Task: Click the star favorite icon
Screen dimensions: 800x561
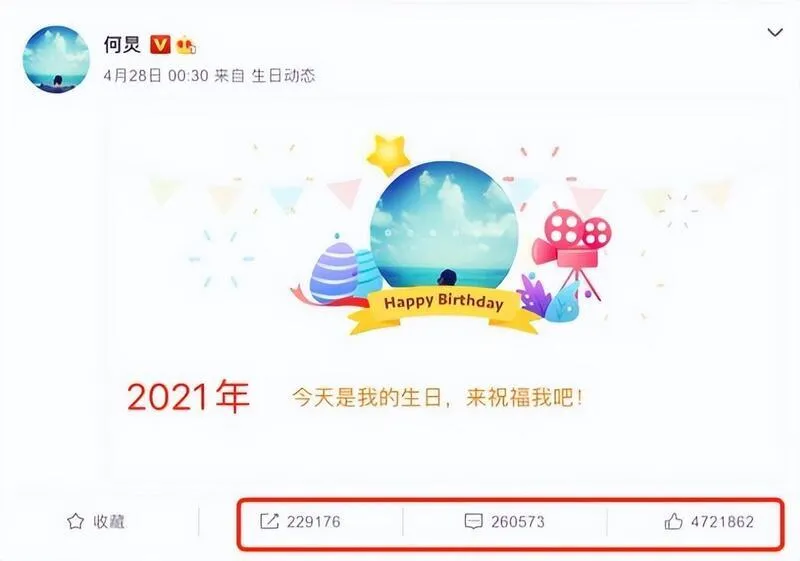Action: pos(76,521)
